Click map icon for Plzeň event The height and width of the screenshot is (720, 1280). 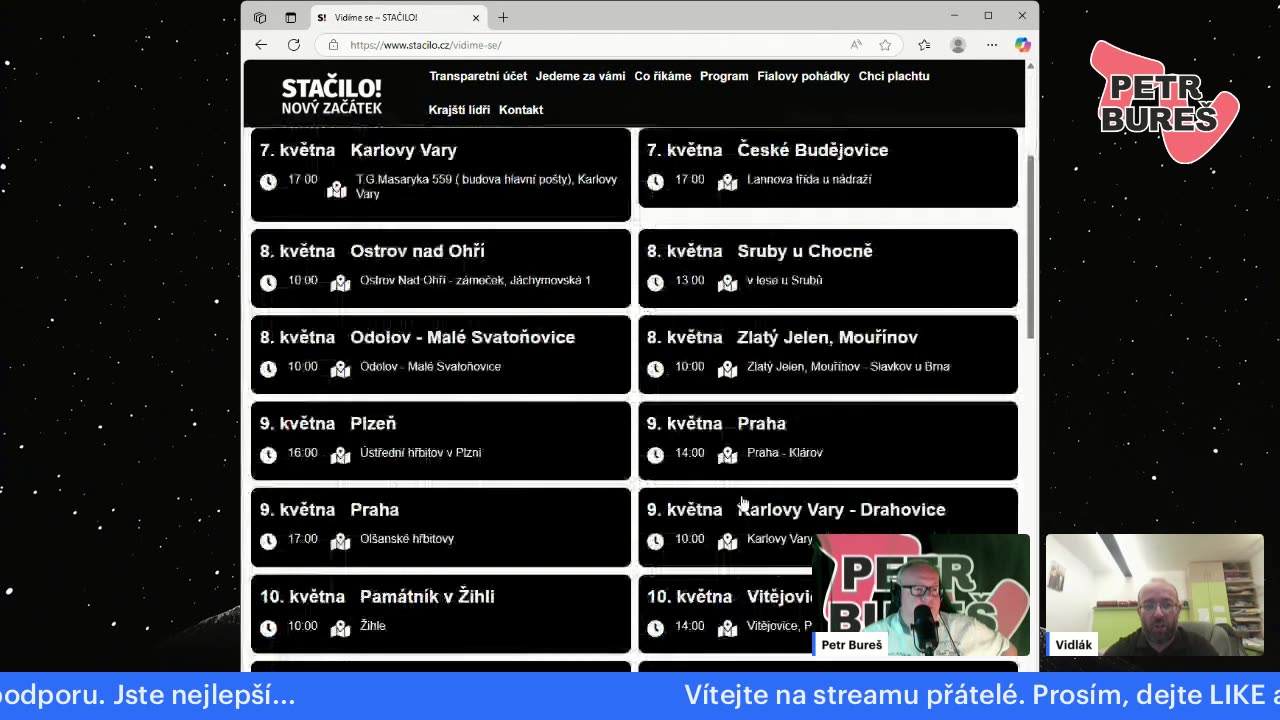click(341, 455)
